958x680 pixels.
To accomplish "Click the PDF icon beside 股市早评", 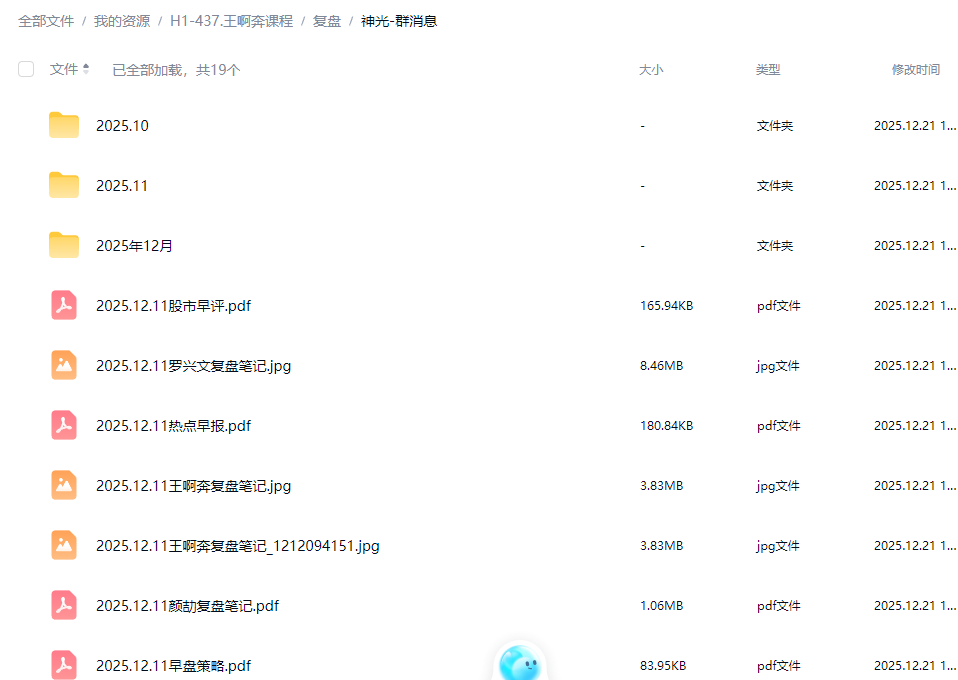I will [64, 305].
